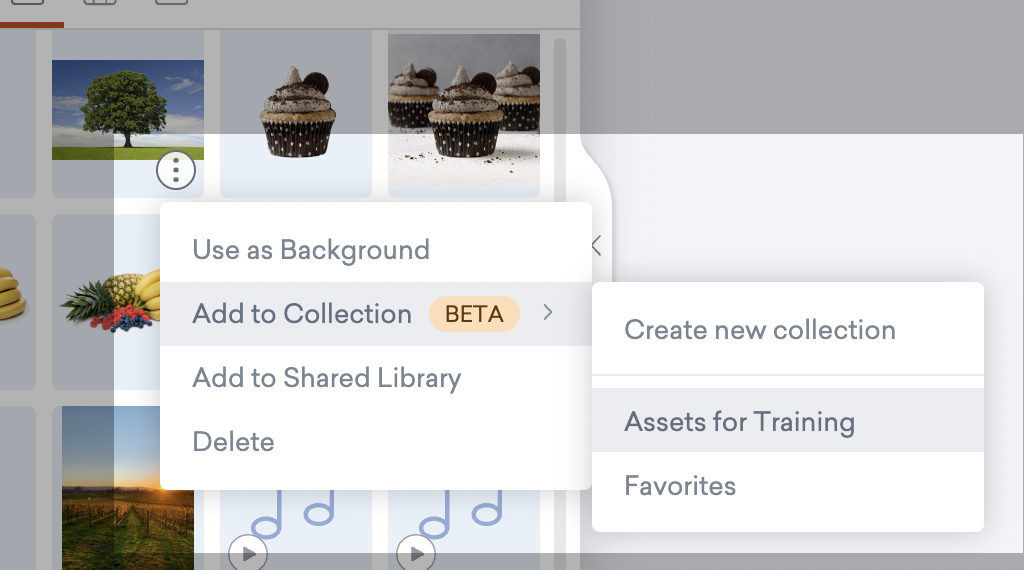Viewport: 1024px width, 570px height.
Task: Click the BETA badge
Action: point(474,314)
